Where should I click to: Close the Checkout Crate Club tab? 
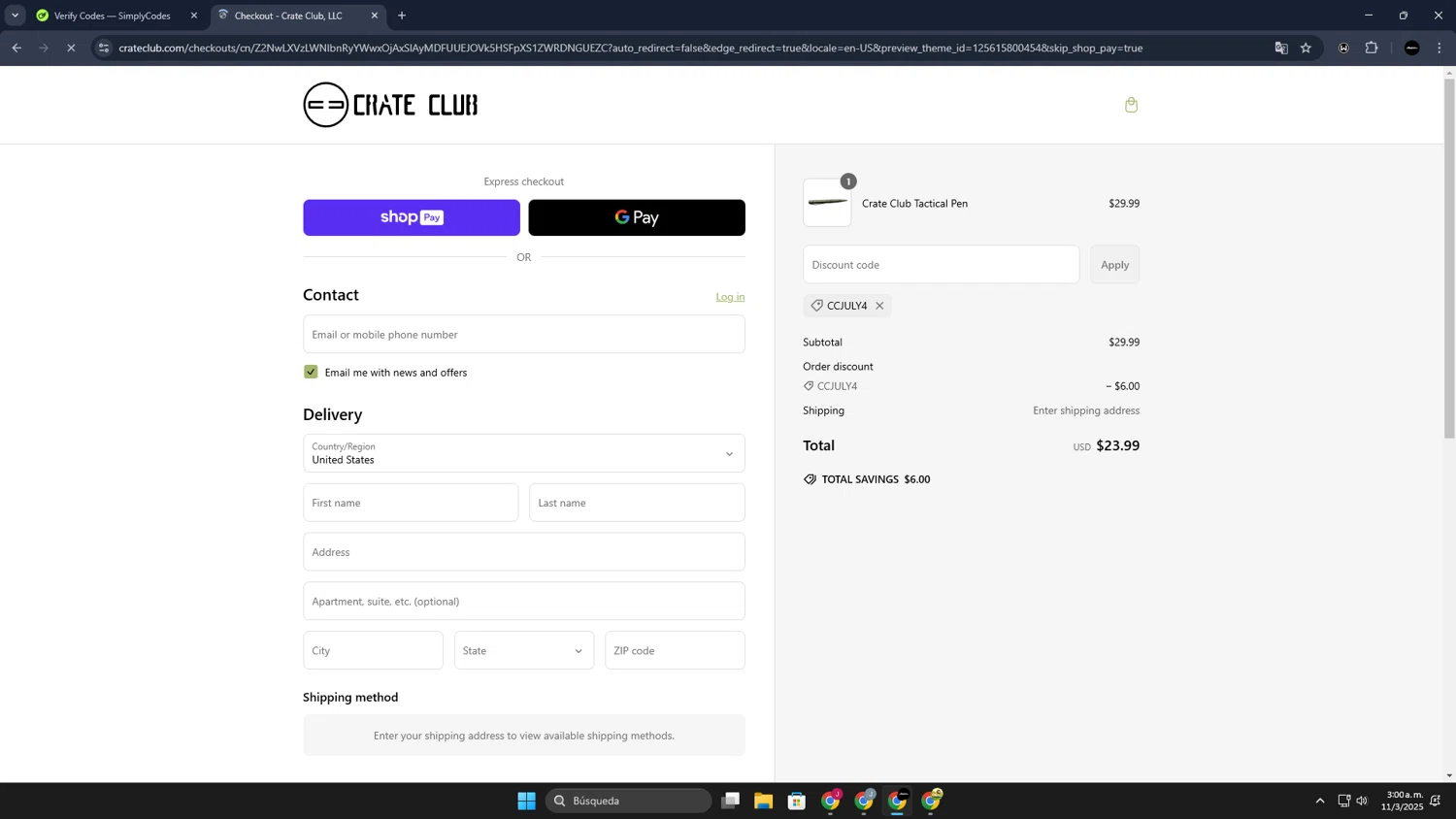click(x=375, y=16)
